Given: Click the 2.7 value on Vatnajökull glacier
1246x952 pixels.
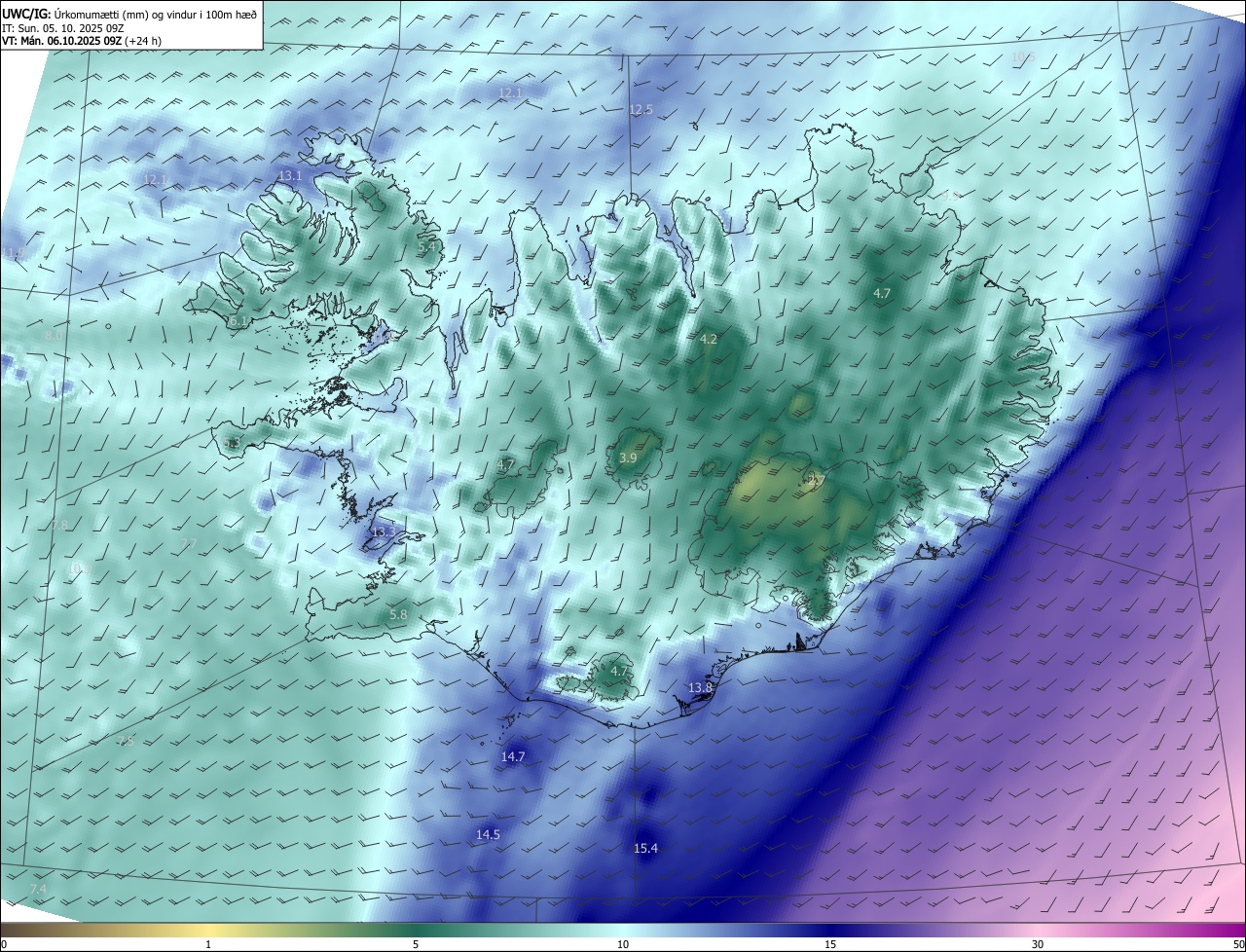Looking at the screenshot, I should pyautogui.click(x=816, y=480).
